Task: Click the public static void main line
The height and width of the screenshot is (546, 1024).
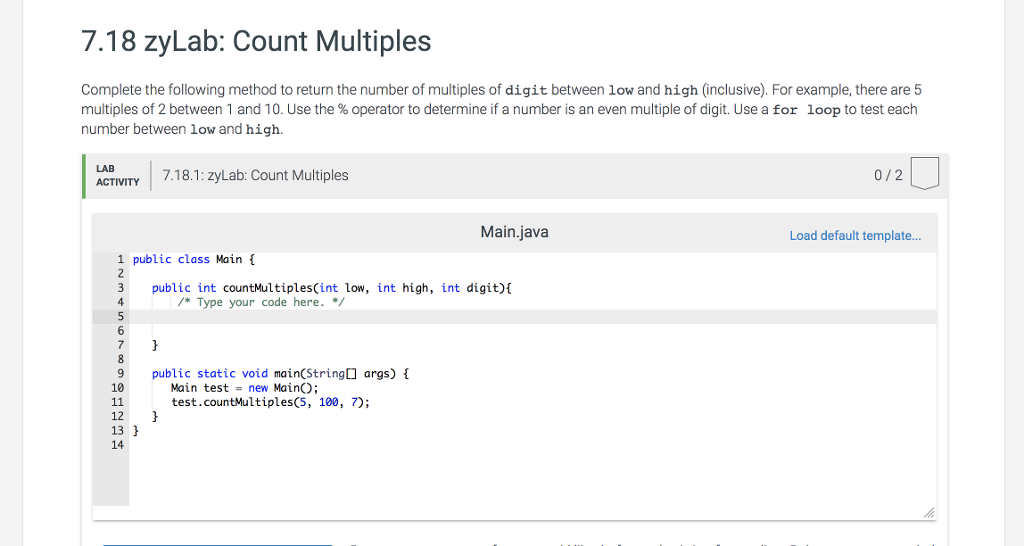Action: [x=280, y=374]
